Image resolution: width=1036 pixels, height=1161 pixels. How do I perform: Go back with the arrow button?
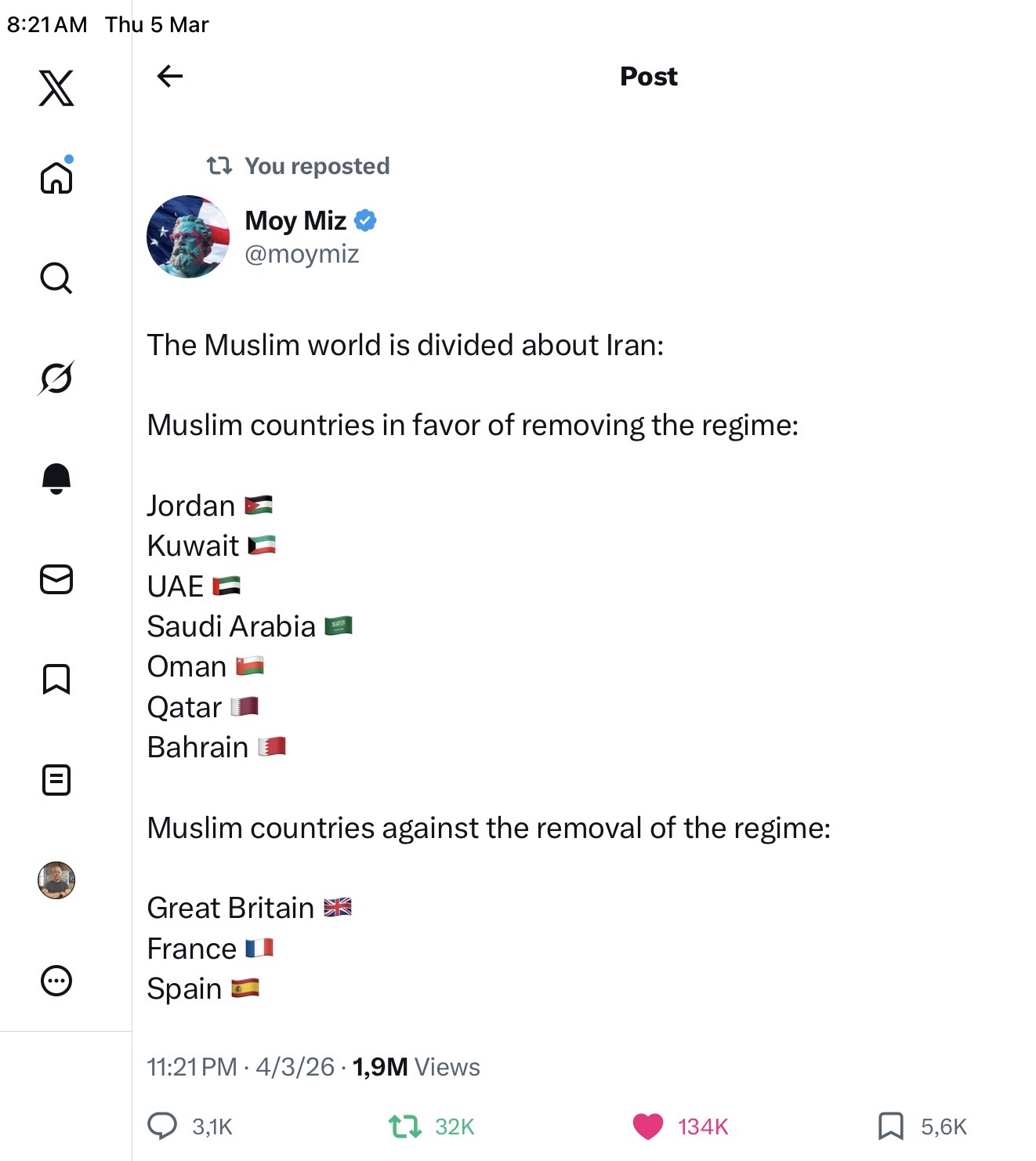[170, 76]
